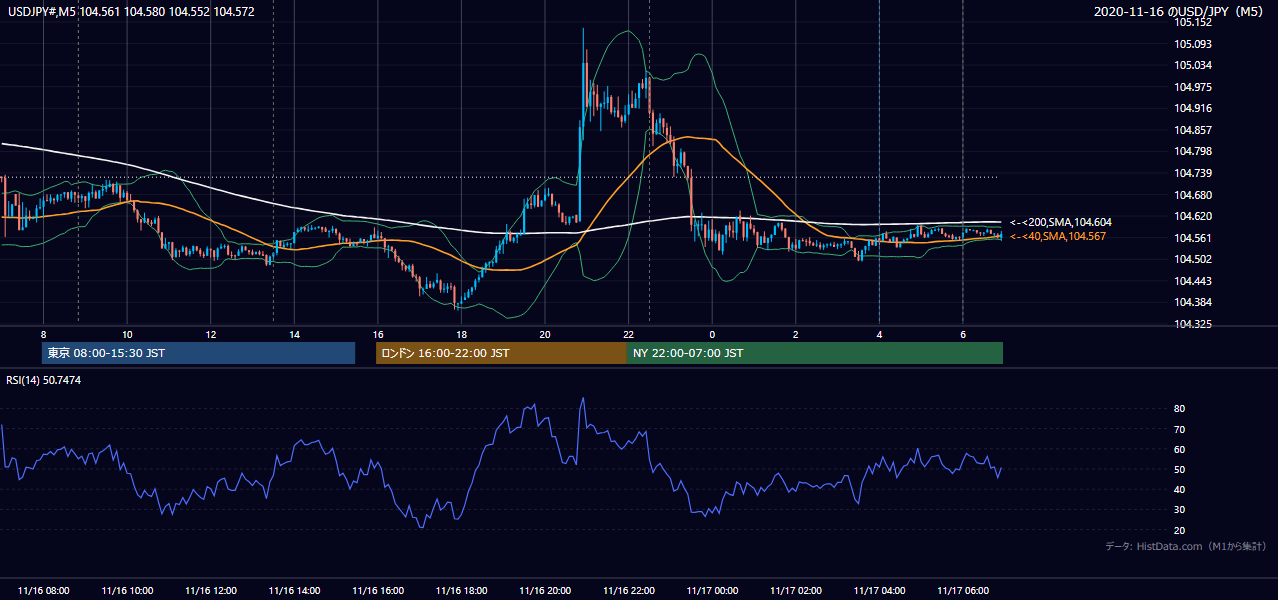The width and height of the screenshot is (1278, 600).
Task: Click the 11/16 08:00 date label
Action: click(x=43, y=591)
